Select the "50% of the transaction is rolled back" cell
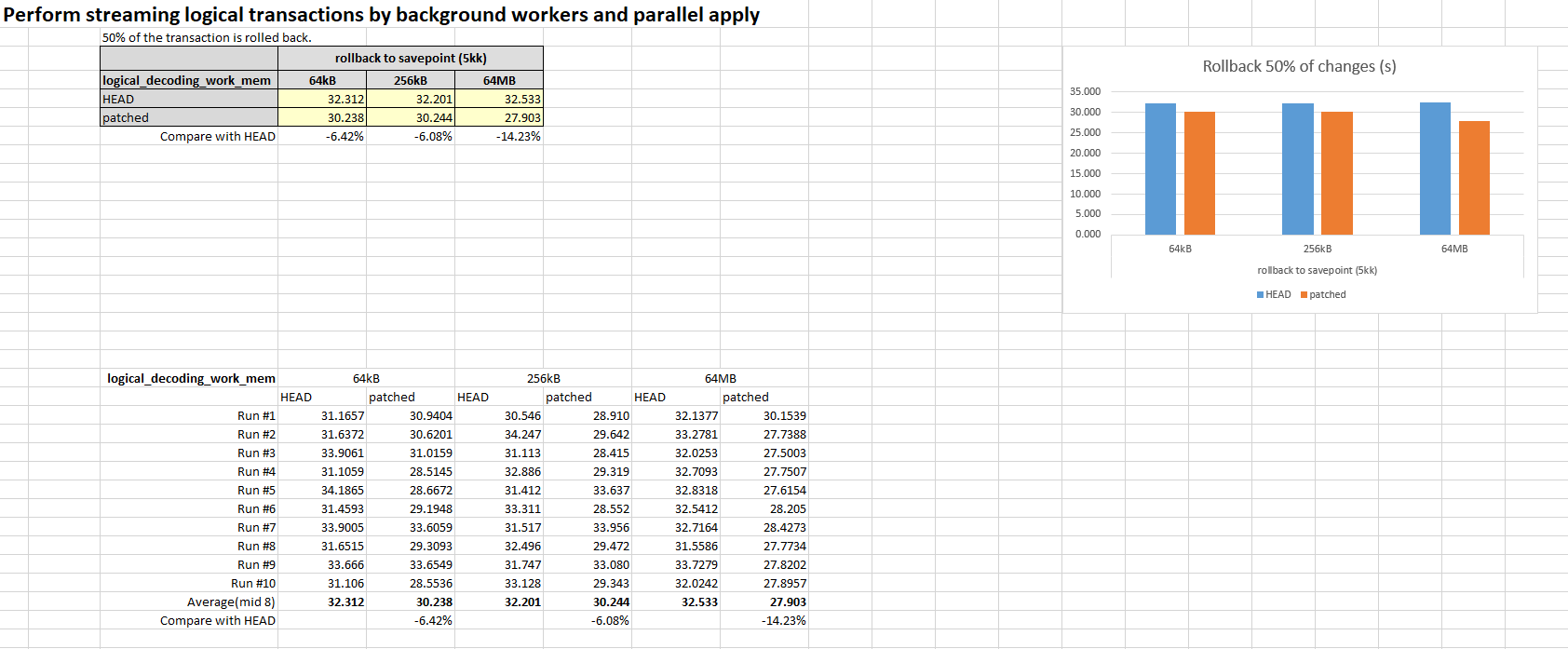 pyautogui.click(x=207, y=38)
